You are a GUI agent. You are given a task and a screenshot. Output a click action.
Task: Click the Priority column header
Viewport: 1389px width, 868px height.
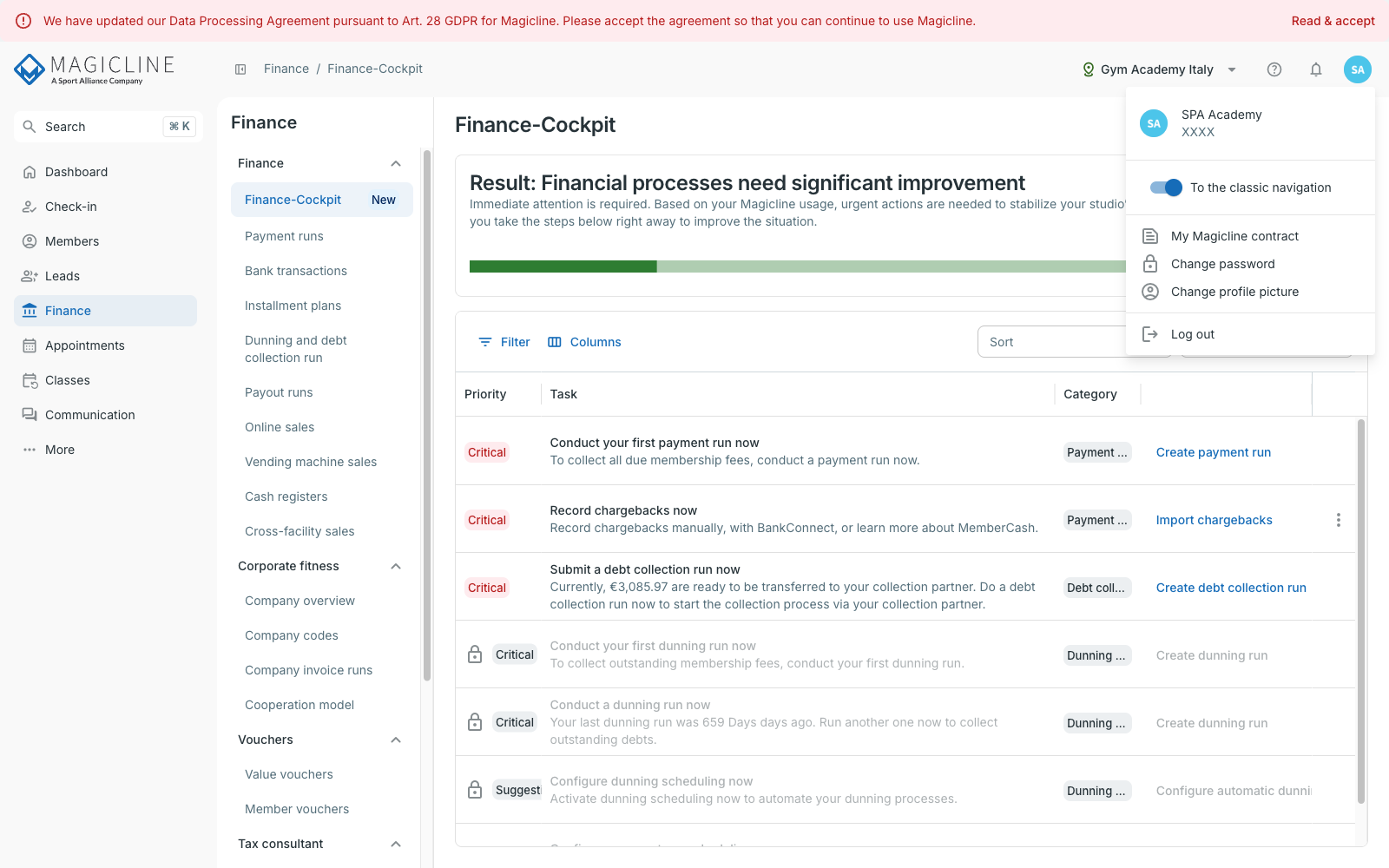[485, 394]
